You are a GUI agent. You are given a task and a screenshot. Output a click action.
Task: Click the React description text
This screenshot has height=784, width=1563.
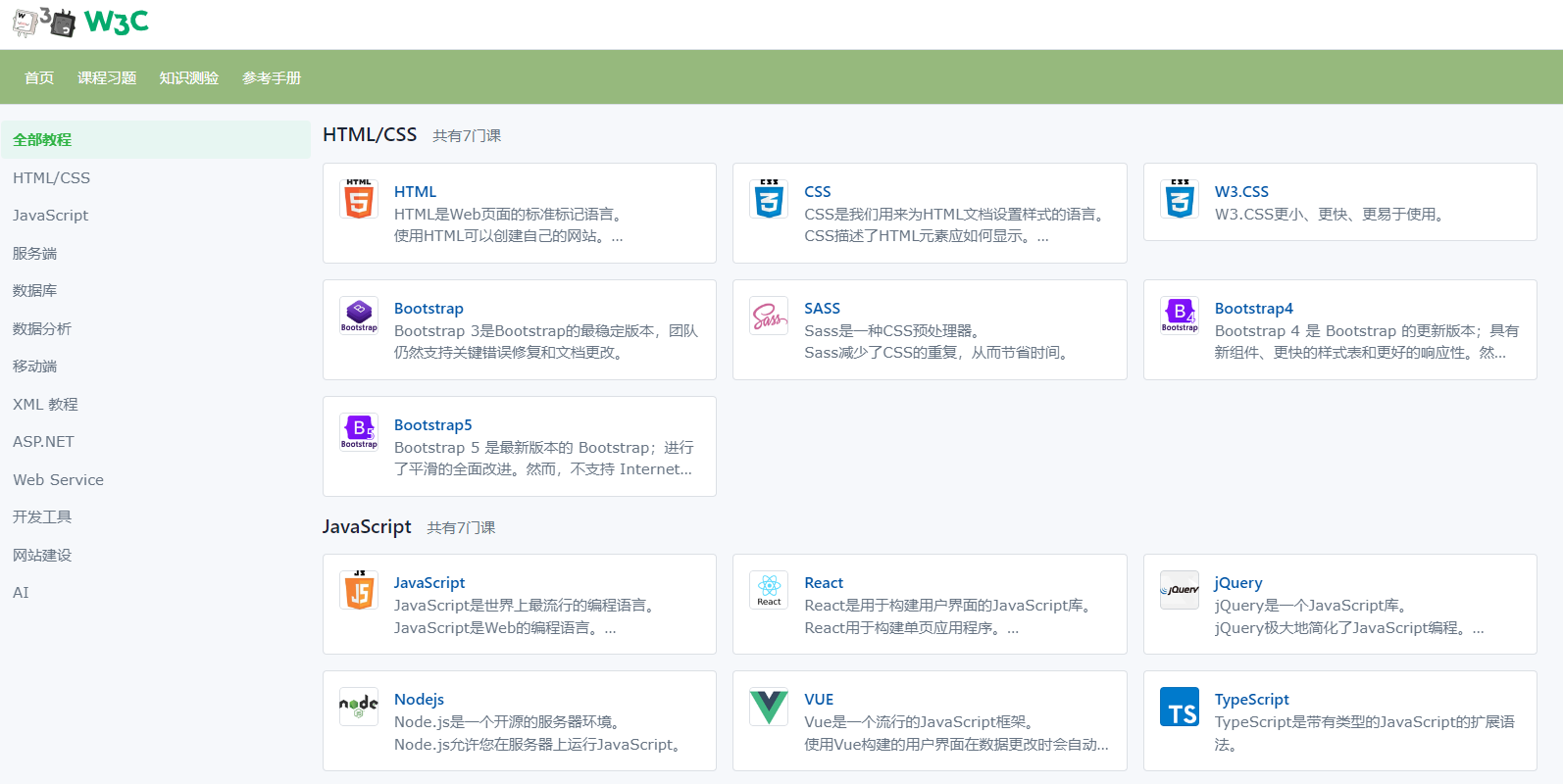(x=950, y=616)
